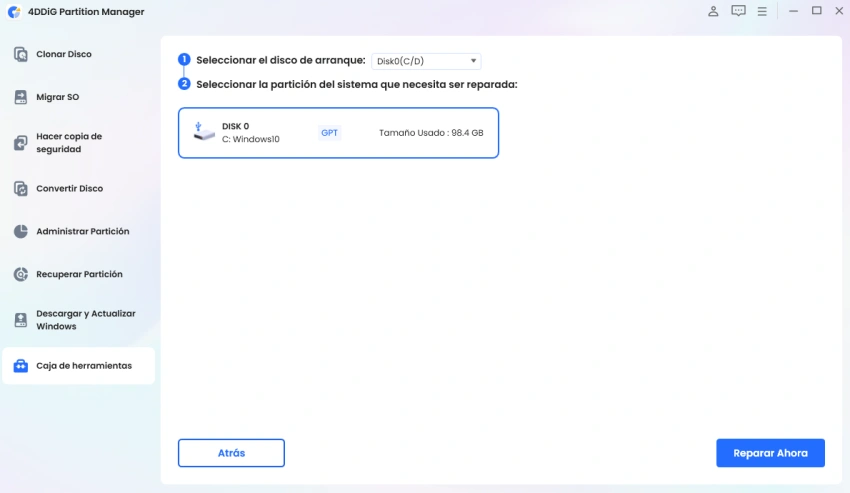This screenshot has height=493, width=850.
Task: Open the user account icon
Action: coord(713,11)
